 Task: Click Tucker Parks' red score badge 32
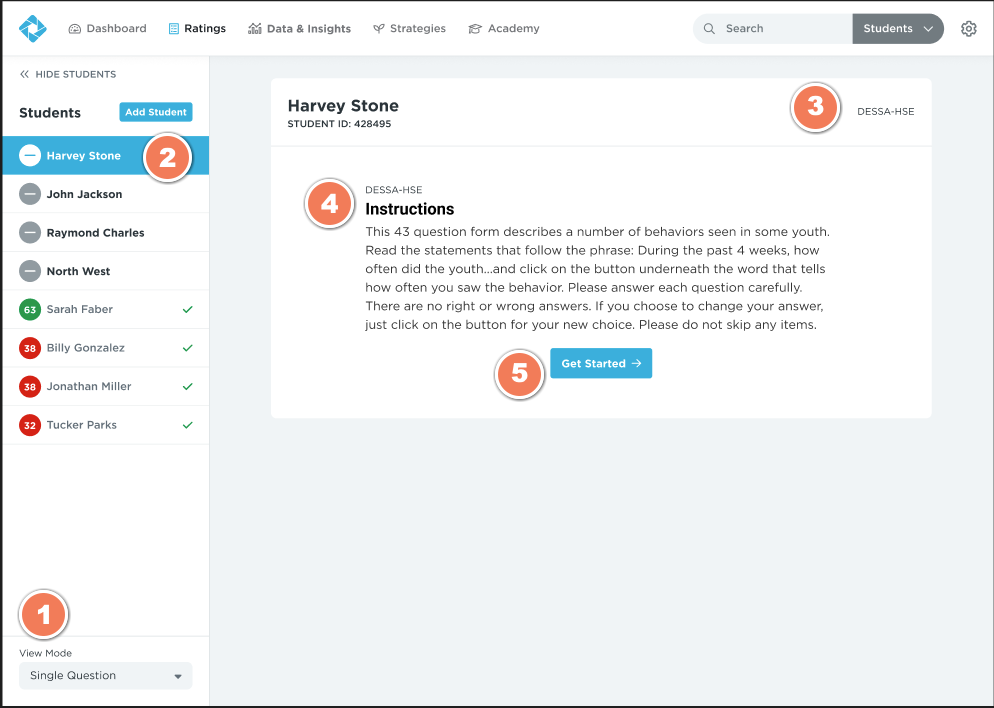pyautogui.click(x=30, y=425)
